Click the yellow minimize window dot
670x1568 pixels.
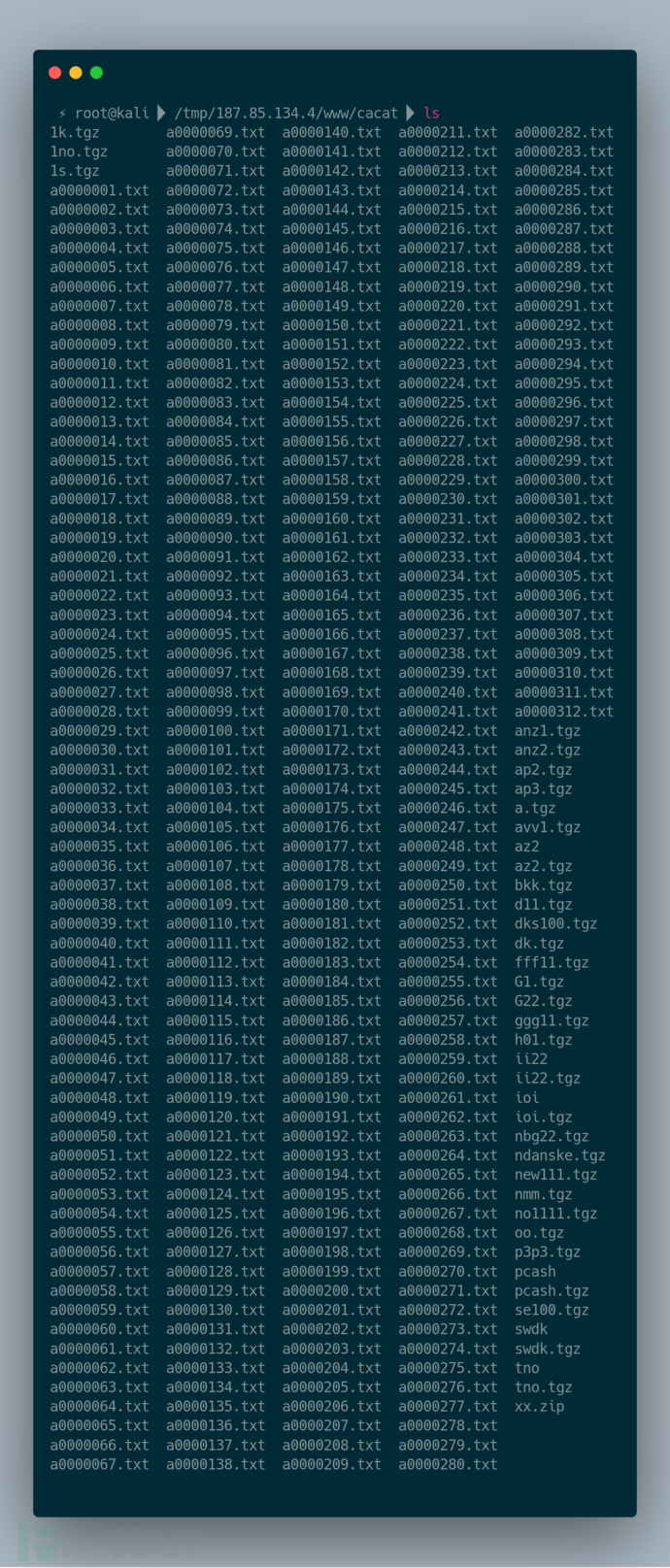(x=76, y=73)
